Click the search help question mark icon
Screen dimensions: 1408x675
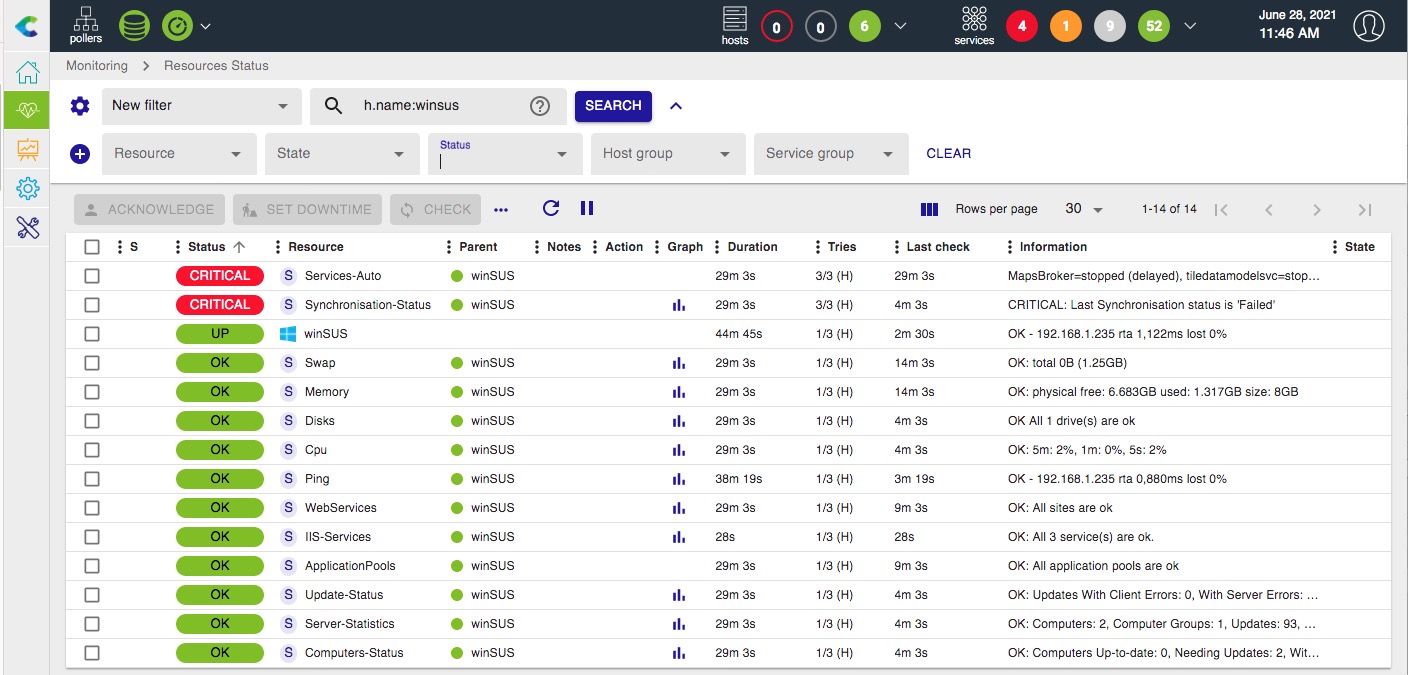point(540,106)
